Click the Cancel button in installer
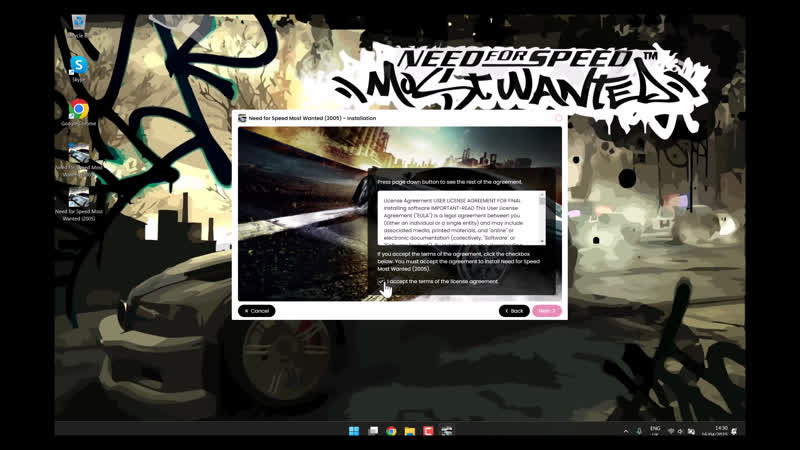 point(257,311)
